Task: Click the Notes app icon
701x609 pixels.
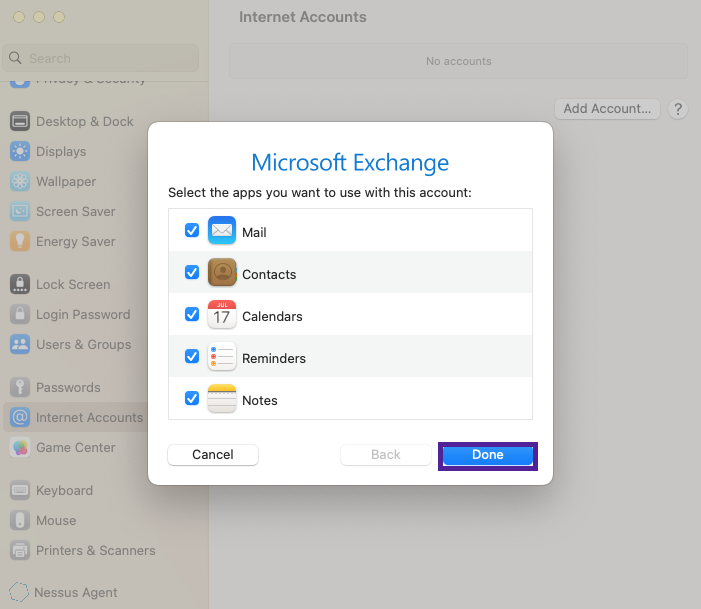Action: click(x=222, y=398)
